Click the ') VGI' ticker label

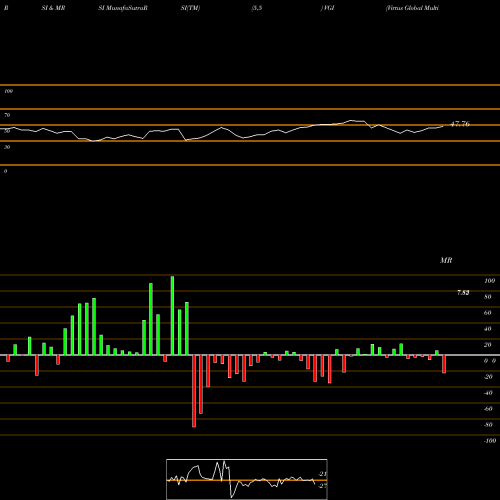tap(327, 8)
